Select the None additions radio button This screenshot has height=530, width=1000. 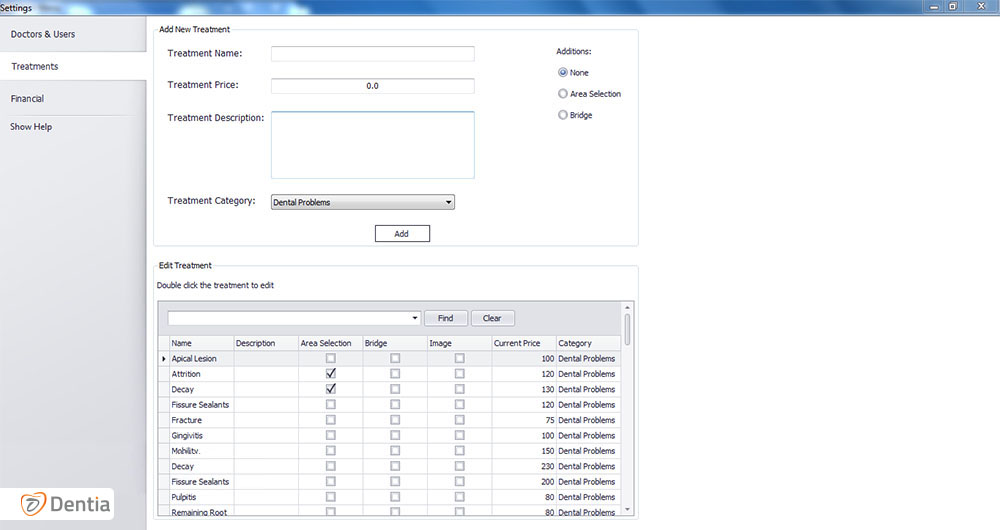point(563,73)
